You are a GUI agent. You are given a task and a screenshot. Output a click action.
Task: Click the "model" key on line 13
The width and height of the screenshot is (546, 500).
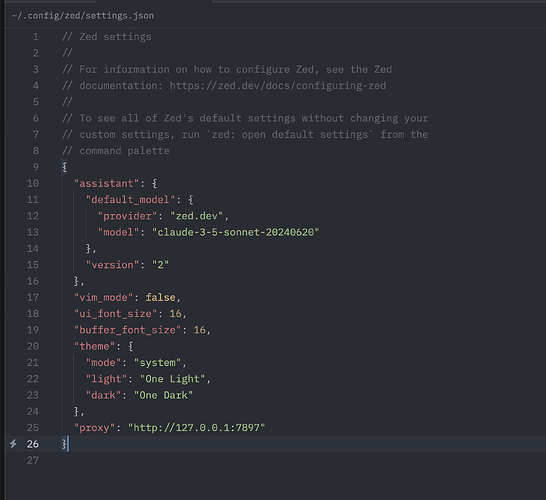coord(118,232)
